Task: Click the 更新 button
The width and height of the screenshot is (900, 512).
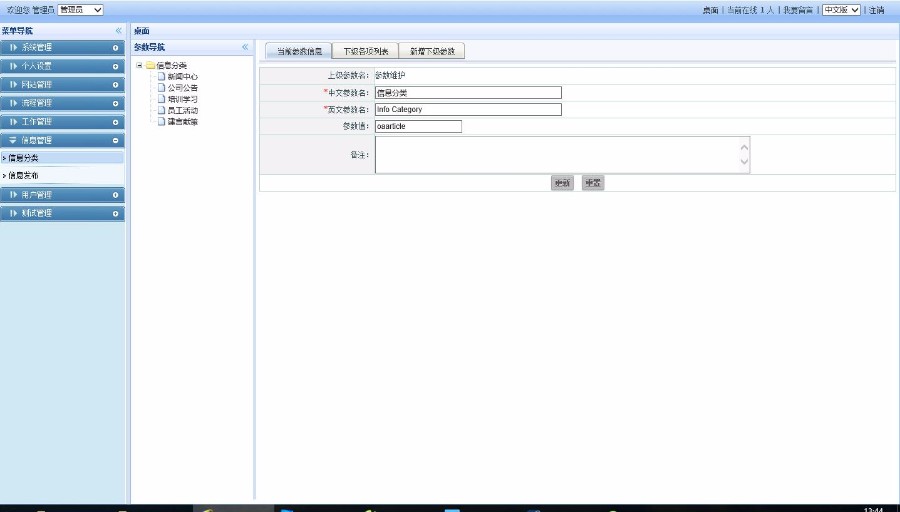Action: 562,183
